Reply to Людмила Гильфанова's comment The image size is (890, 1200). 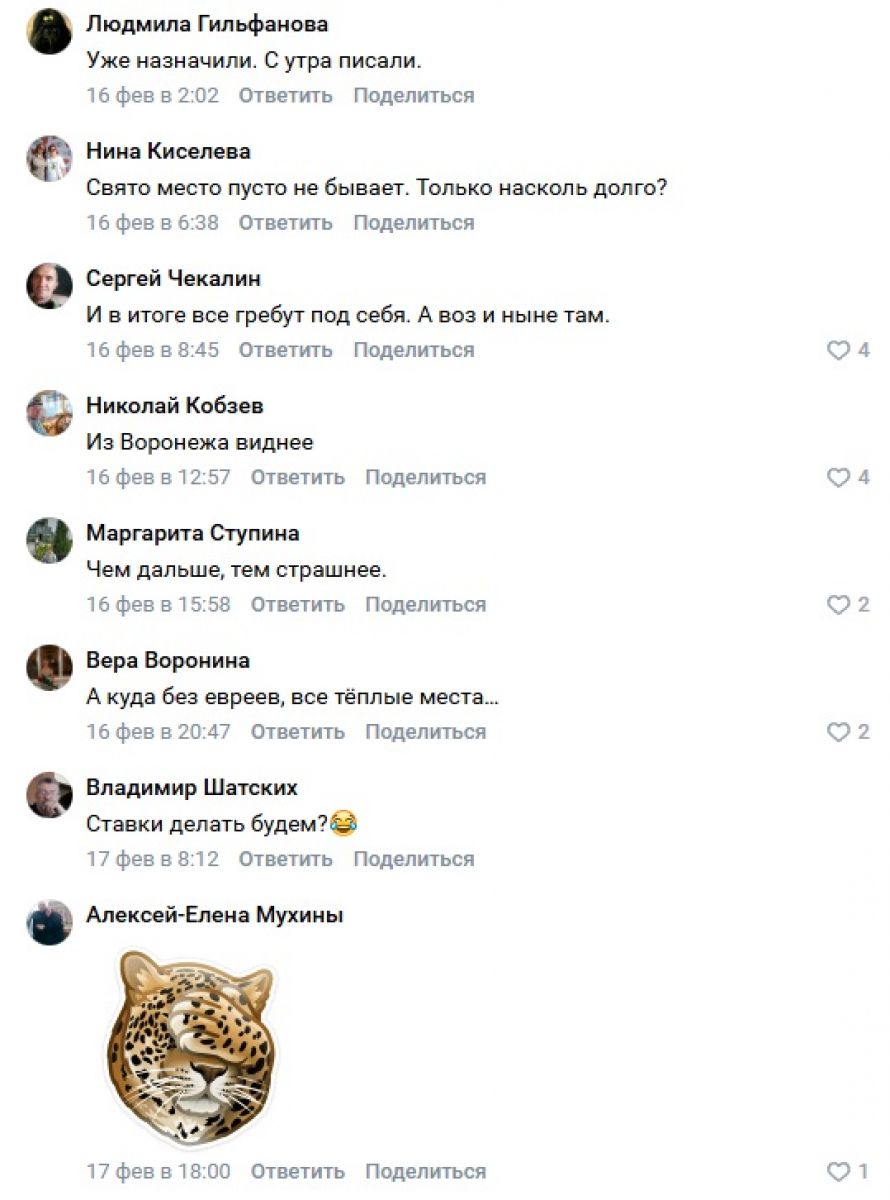pos(285,96)
